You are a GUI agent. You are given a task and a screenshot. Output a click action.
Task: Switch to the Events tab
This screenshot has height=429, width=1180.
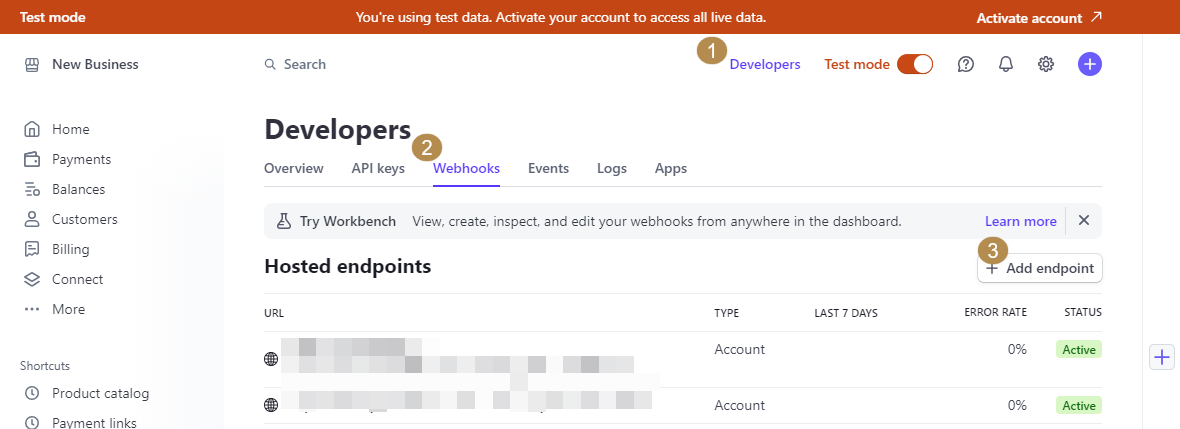tap(548, 168)
